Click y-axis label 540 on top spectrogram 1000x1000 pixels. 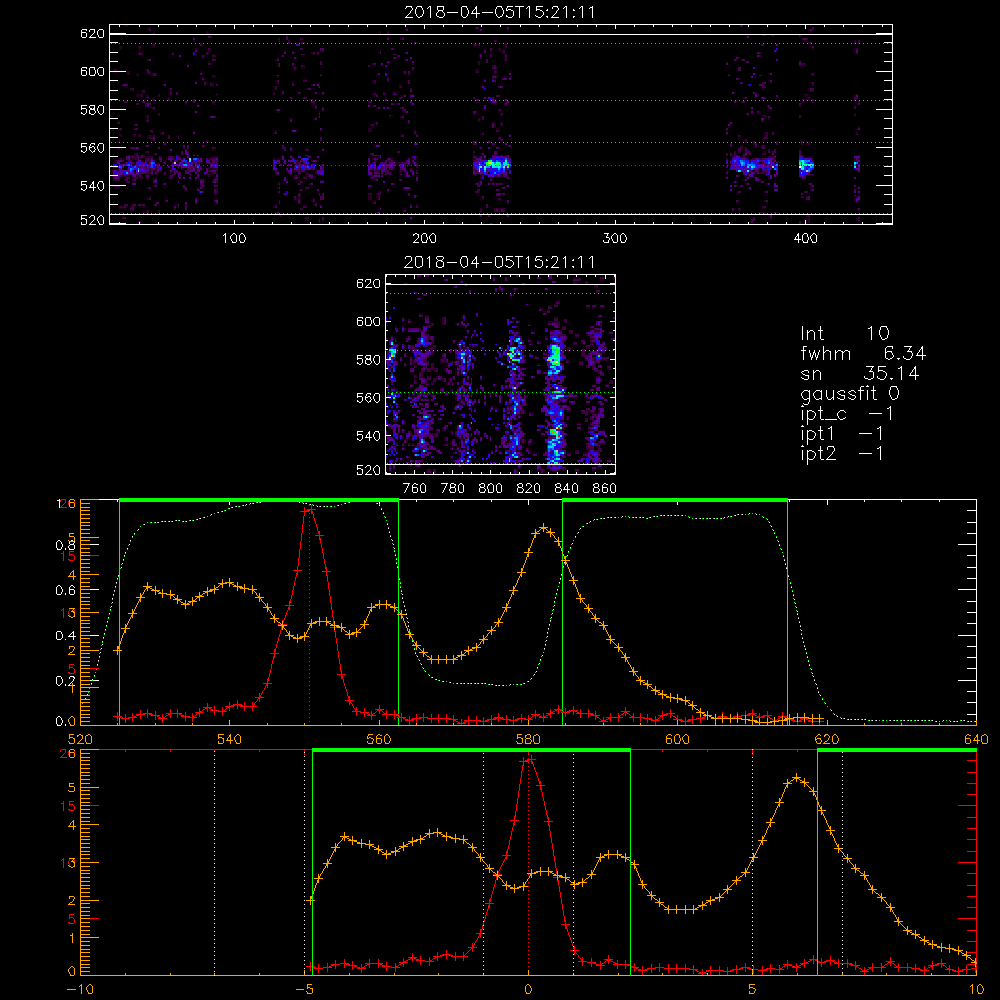92,186
